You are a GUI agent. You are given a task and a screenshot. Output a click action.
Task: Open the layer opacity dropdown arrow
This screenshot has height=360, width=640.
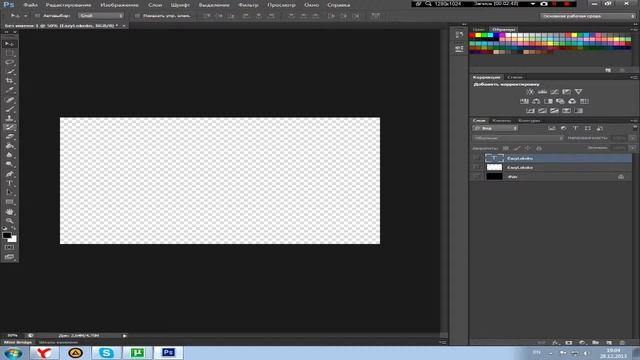click(x=632, y=138)
